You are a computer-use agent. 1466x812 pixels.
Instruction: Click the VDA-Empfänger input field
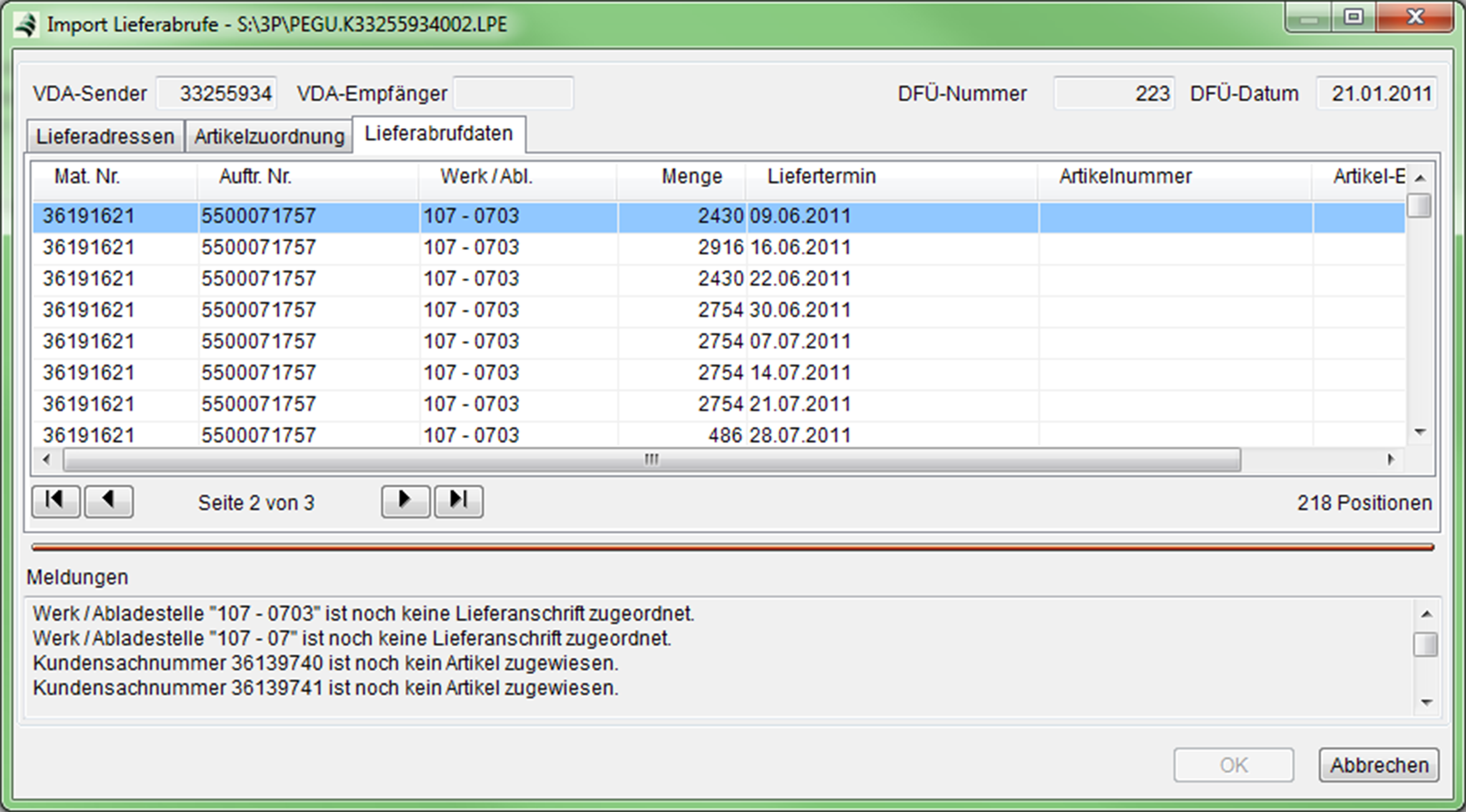(513, 93)
